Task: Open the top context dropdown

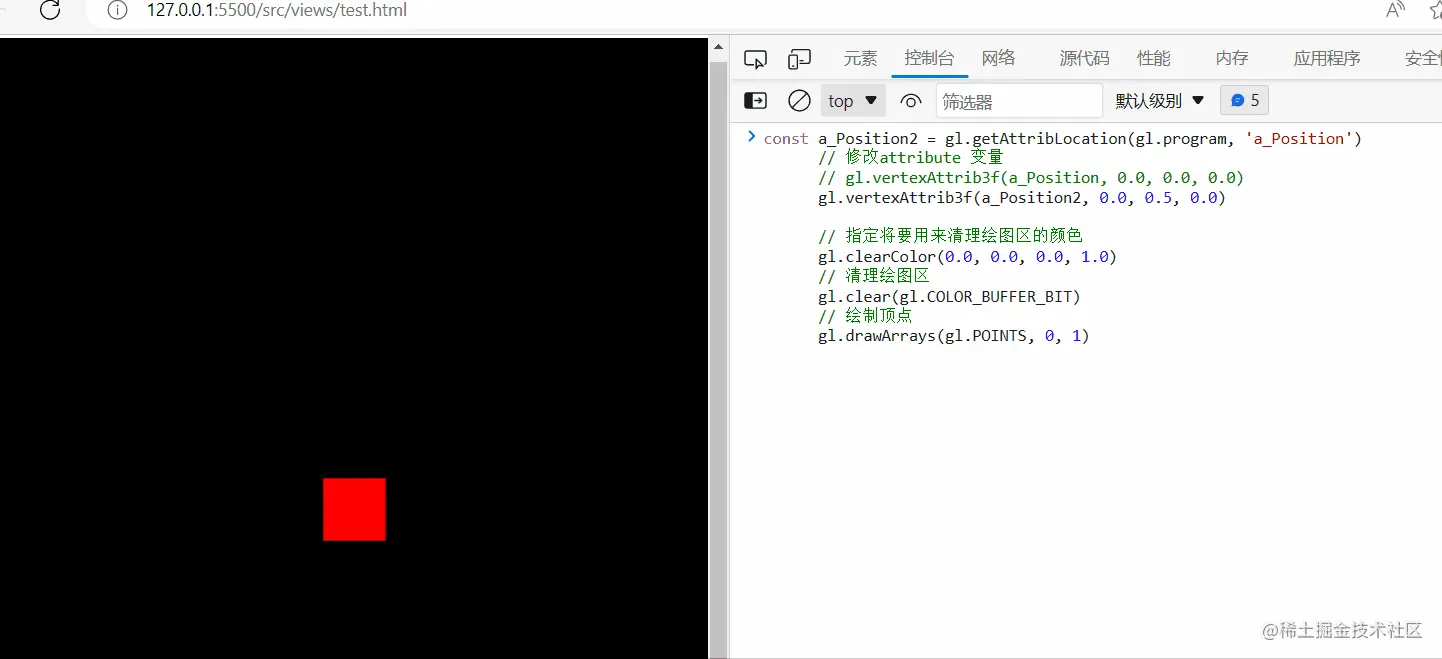Action: tap(853, 100)
